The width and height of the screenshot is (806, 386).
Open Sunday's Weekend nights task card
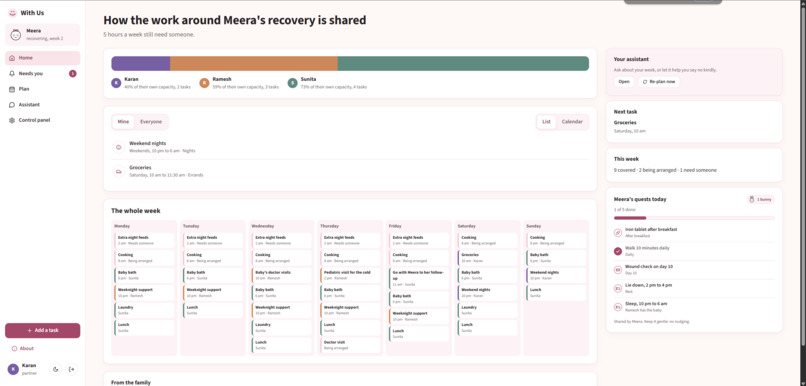coord(557,275)
